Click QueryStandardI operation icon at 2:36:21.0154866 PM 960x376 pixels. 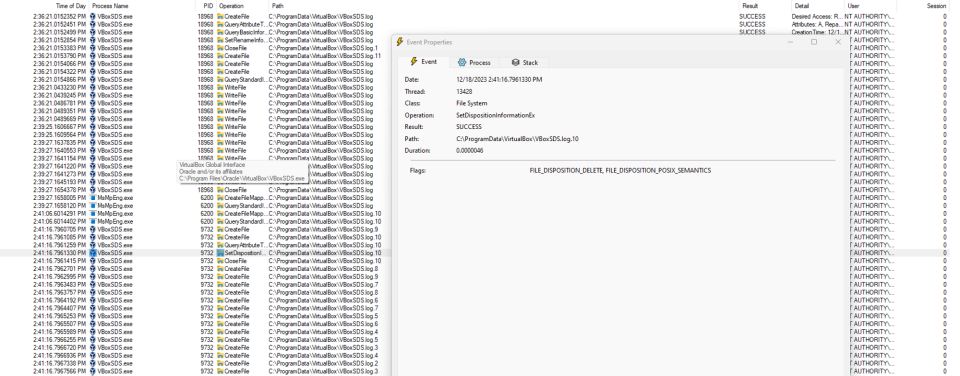(220, 80)
